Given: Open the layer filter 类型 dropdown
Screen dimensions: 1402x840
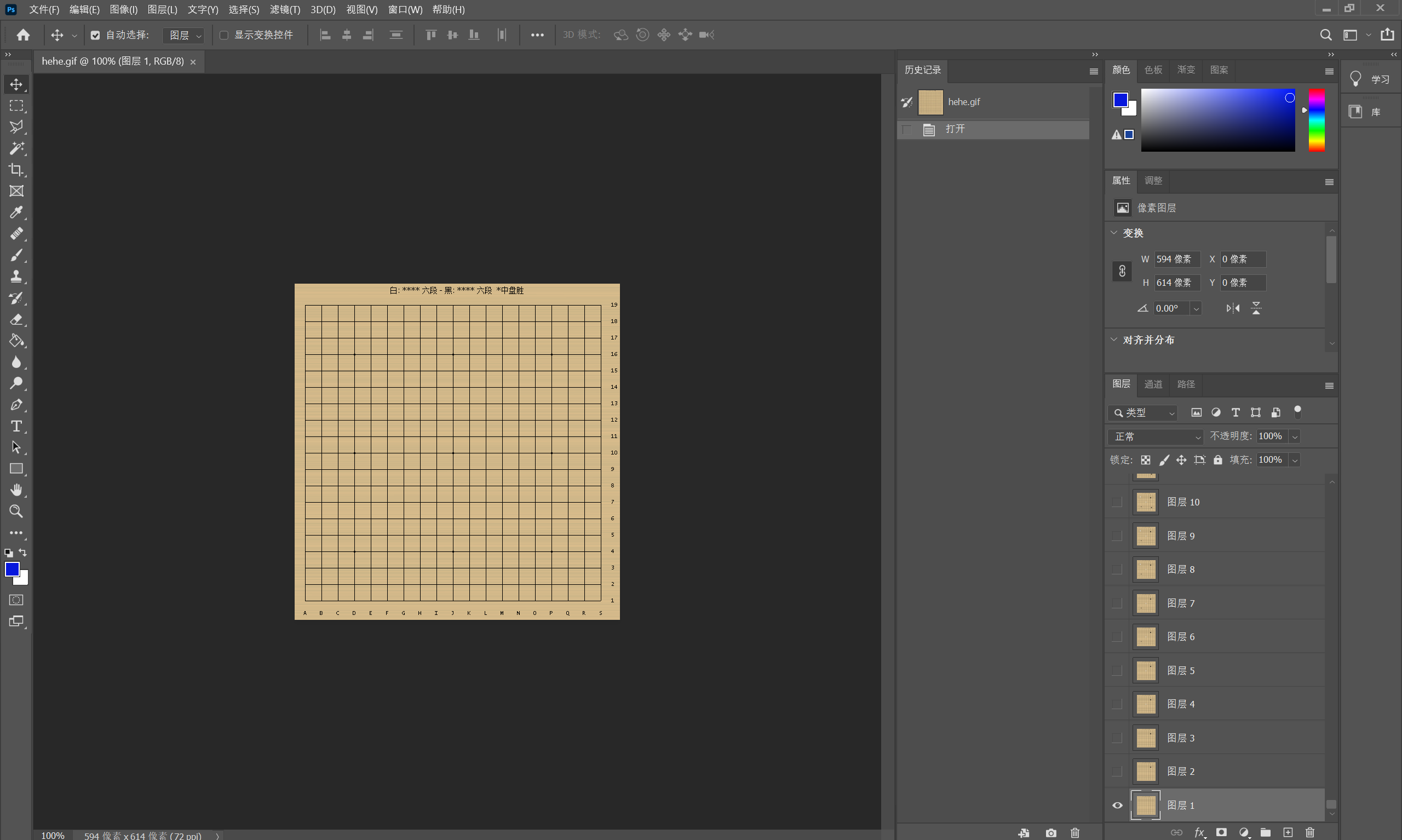Looking at the screenshot, I should [1142, 413].
